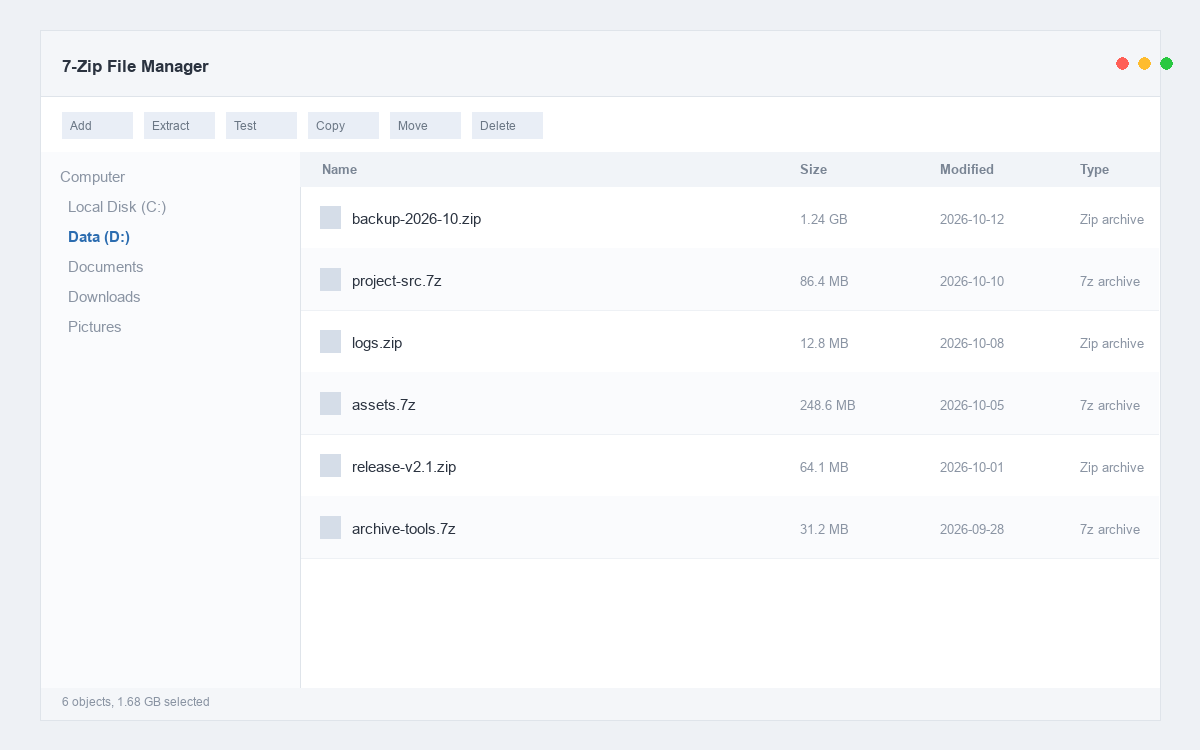
Task: Click the Type column header
Action: point(1094,170)
